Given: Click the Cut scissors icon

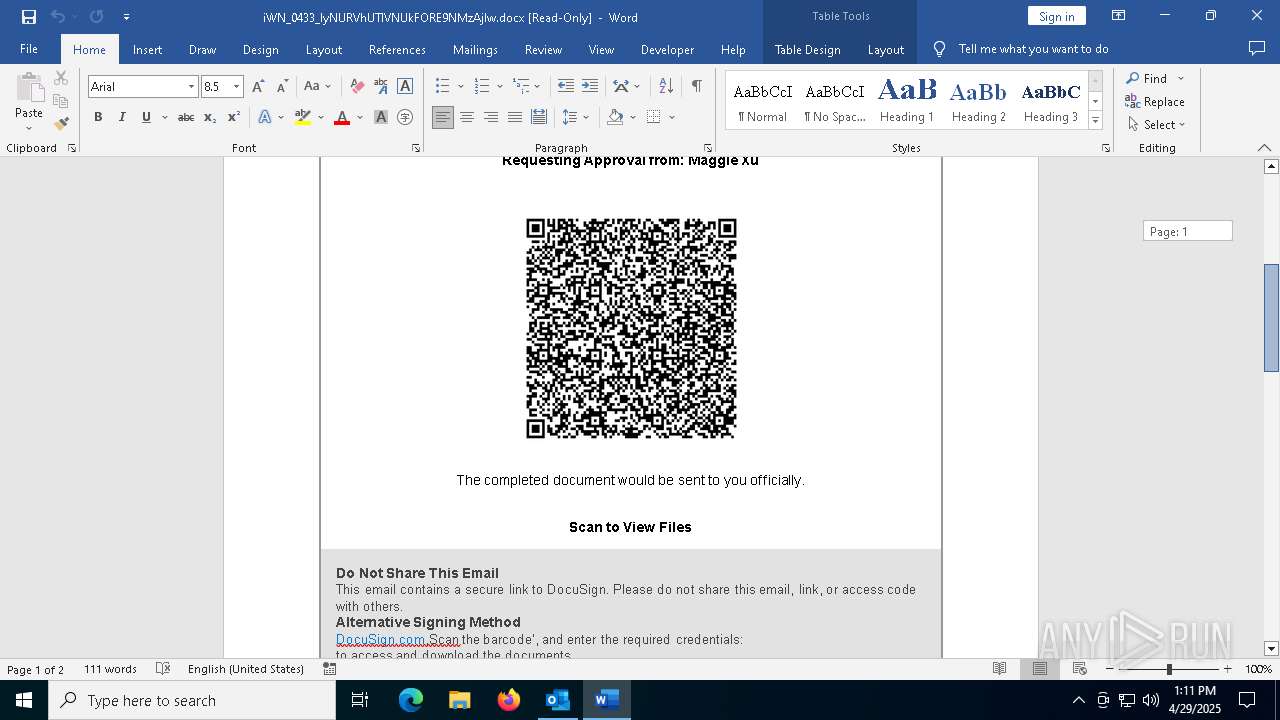Looking at the screenshot, I should click(x=61, y=78).
